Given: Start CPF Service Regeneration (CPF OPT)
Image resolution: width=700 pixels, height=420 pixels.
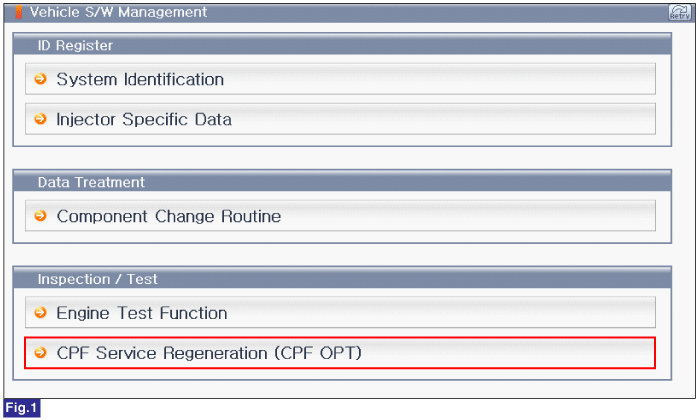Looking at the screenshot, I should [340, 353].
